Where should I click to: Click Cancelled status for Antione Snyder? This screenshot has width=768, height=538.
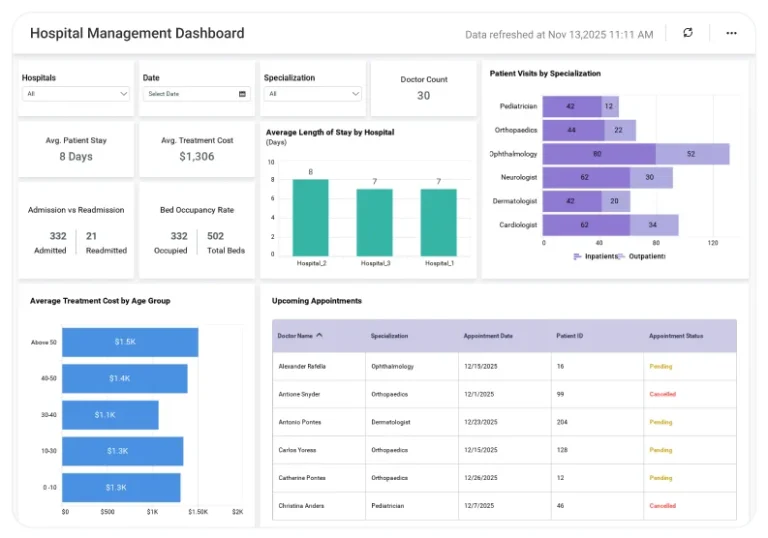662,394
